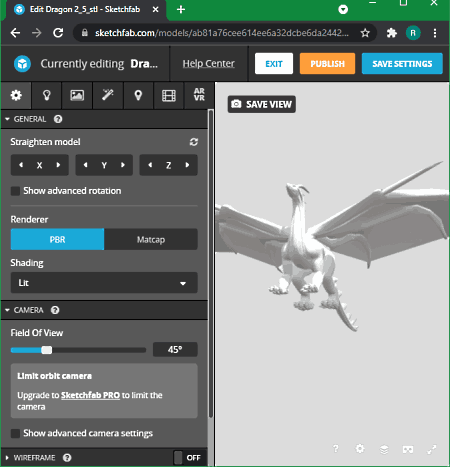
Task: Follow the Sketchfab PRO upgrade link
Action: 90,395
